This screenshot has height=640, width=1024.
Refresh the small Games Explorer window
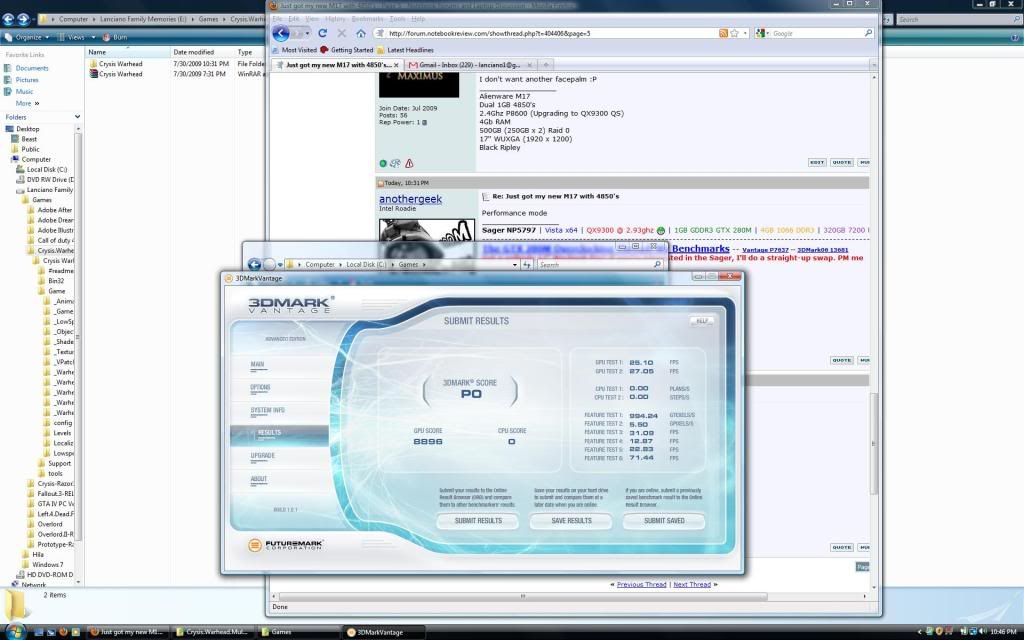(x=527, y=264)
